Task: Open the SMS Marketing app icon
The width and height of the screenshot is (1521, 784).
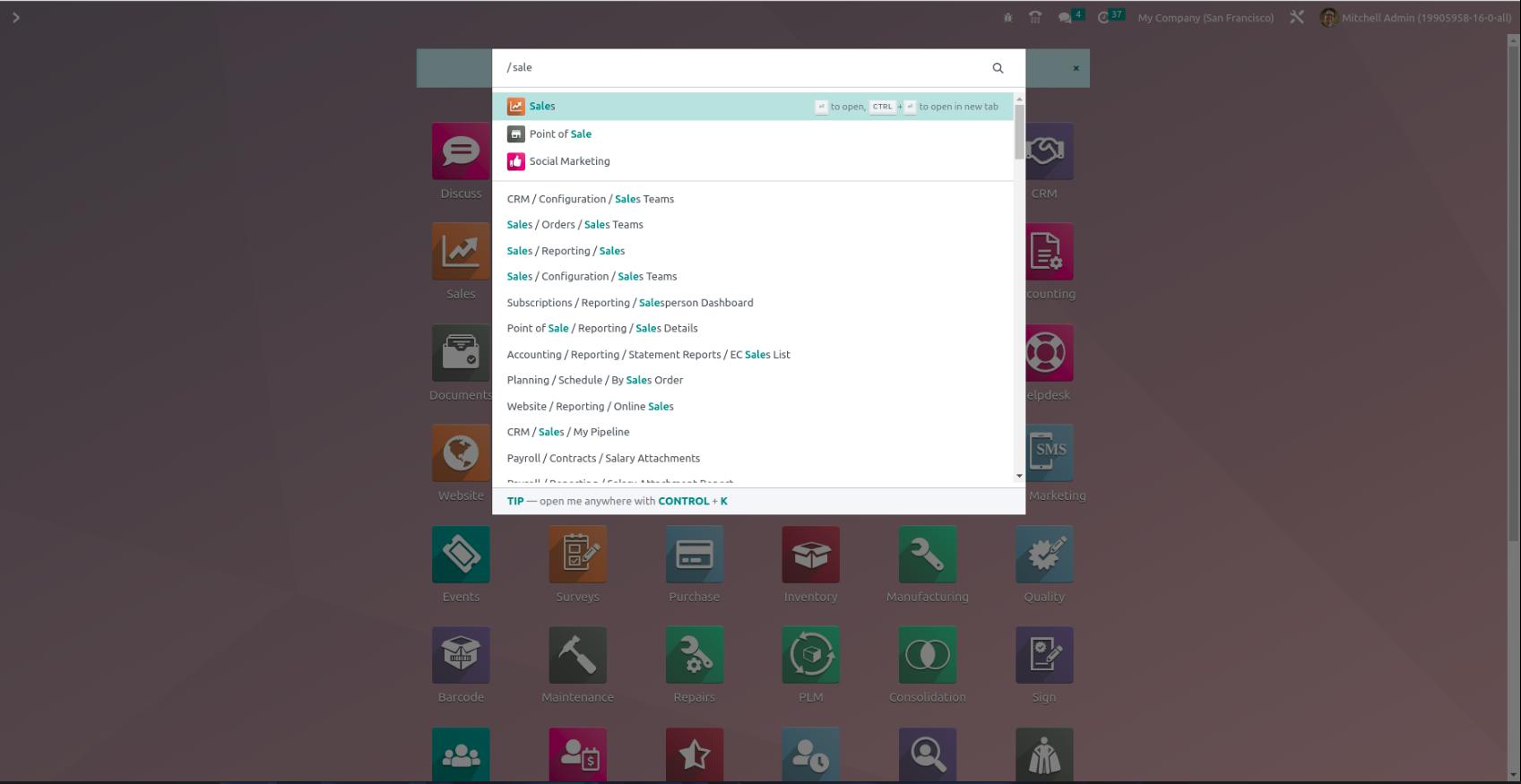Action: (x=1050, y=453)
